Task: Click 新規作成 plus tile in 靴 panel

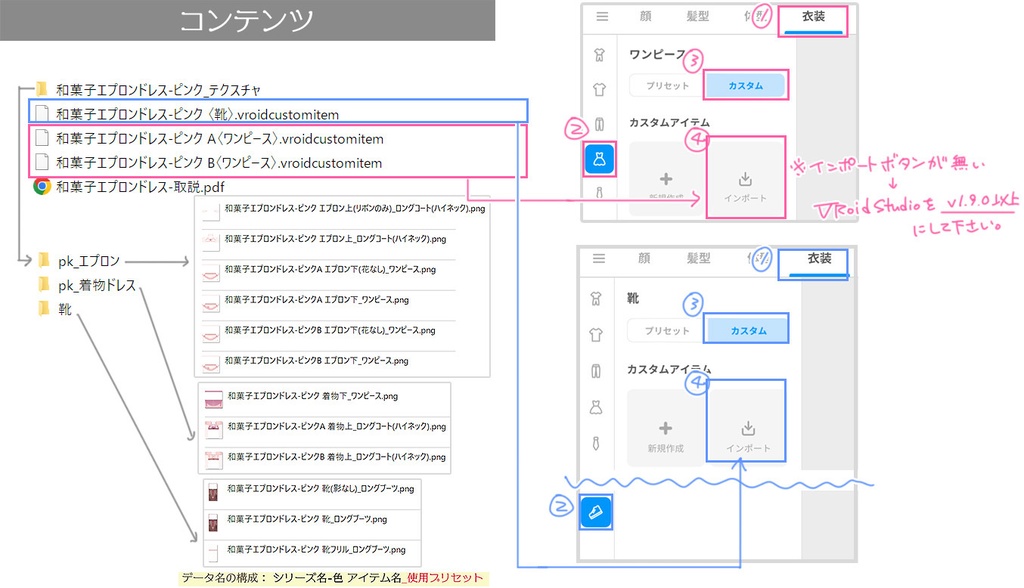Action: [665, 428]
